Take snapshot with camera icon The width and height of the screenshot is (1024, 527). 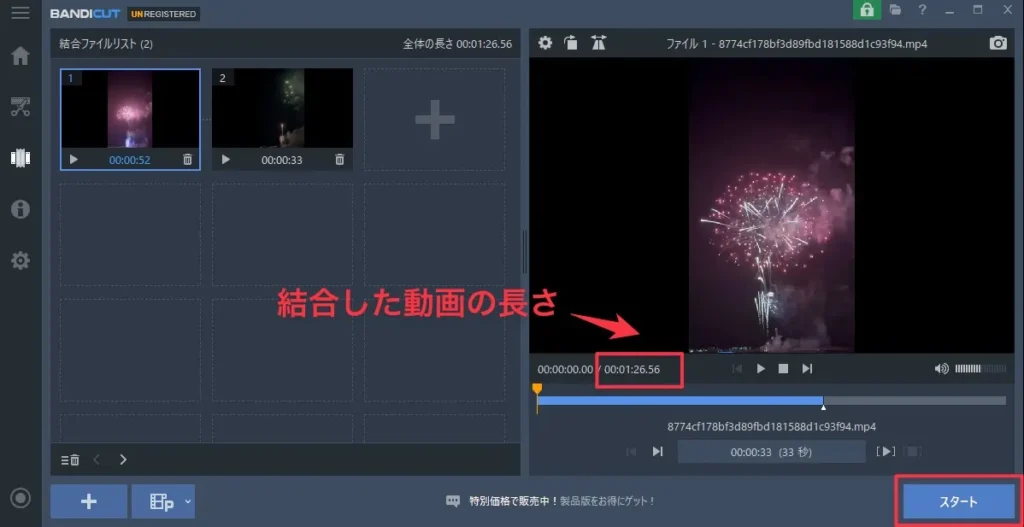[x=998, y=43]
